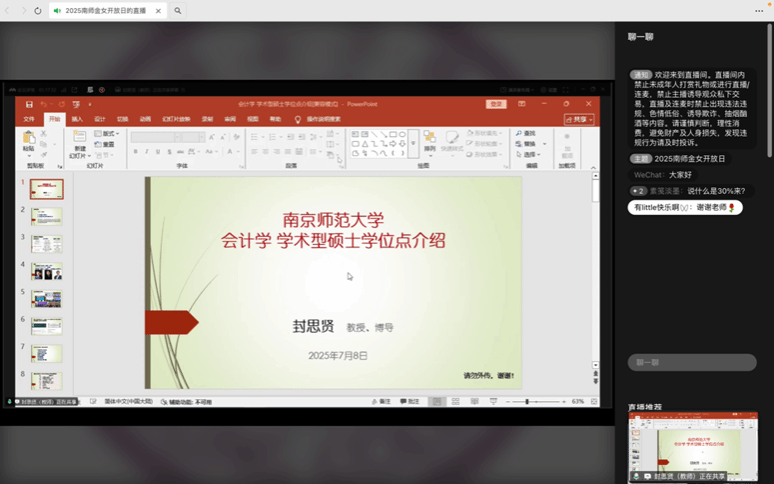Click the zoom slider in PowerPoint status bar
The image size is (774, 484).
coord(527,401)
